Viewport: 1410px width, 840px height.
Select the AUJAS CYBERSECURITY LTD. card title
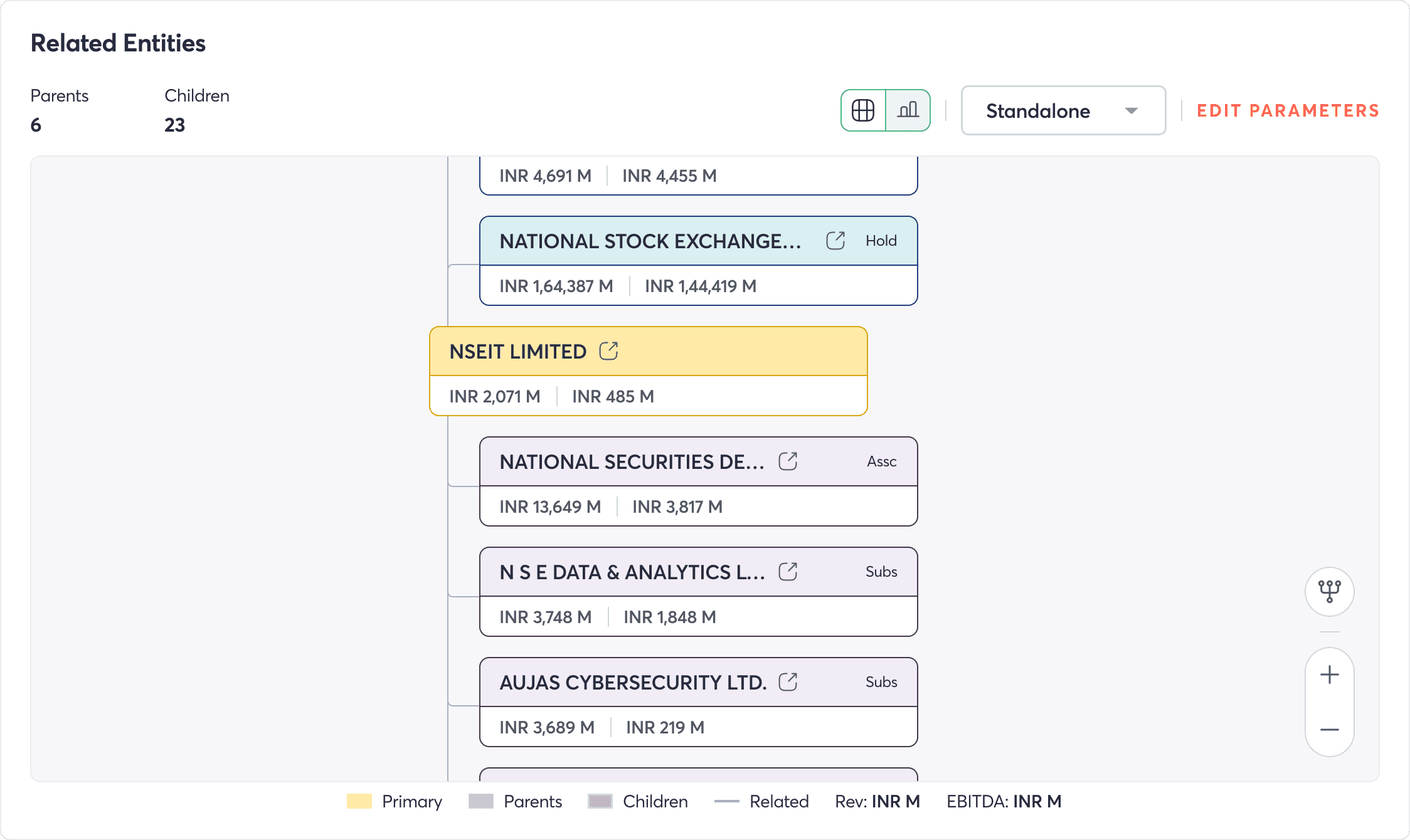click(x=633, y=683)
